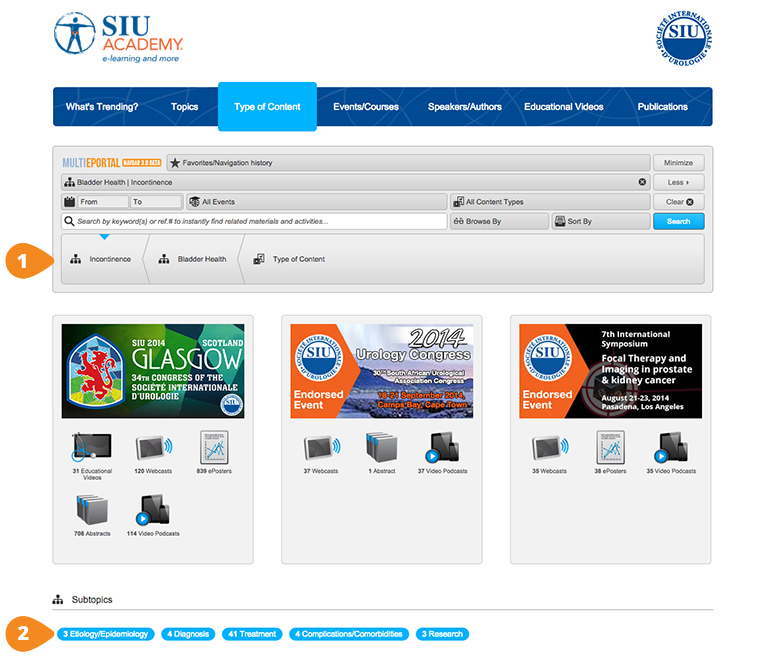Image resolution: width=761 pixels, height=663 pixels.
Task: Click the To date field
Action: (x=156, y=201)
